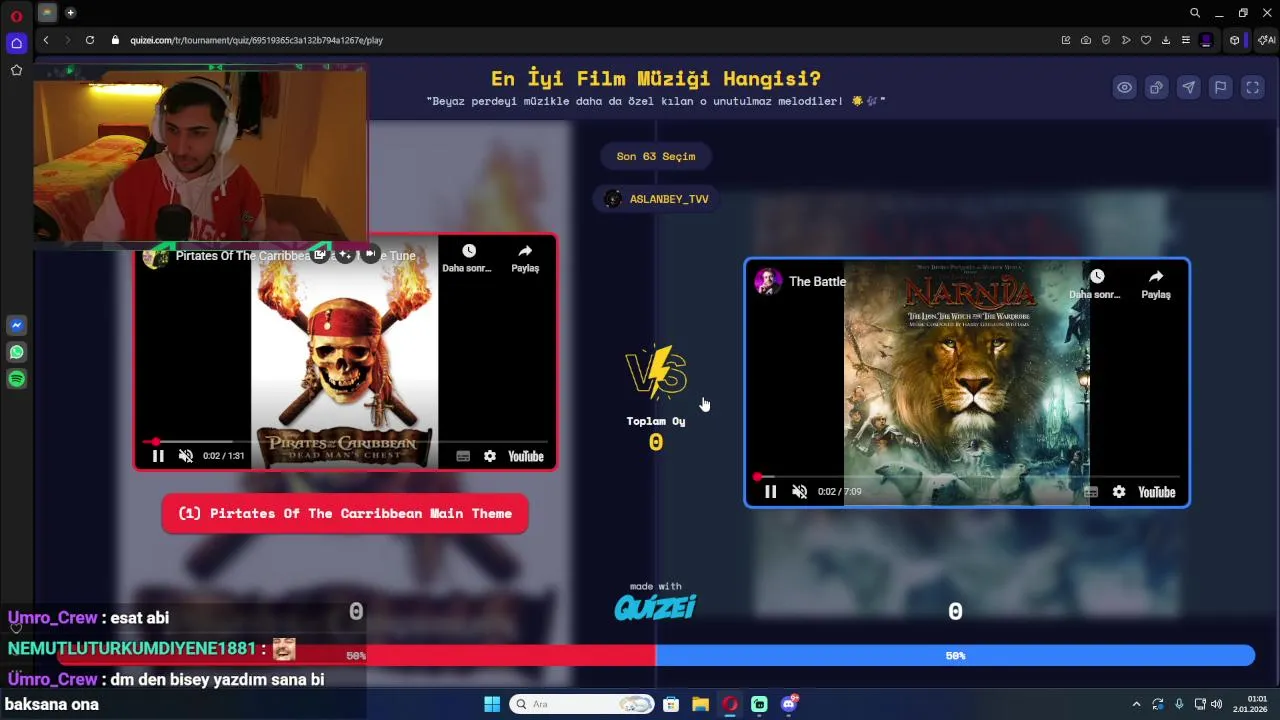Vote for Pirtates Of The Carribbean Main Theme

pos(345,513)
